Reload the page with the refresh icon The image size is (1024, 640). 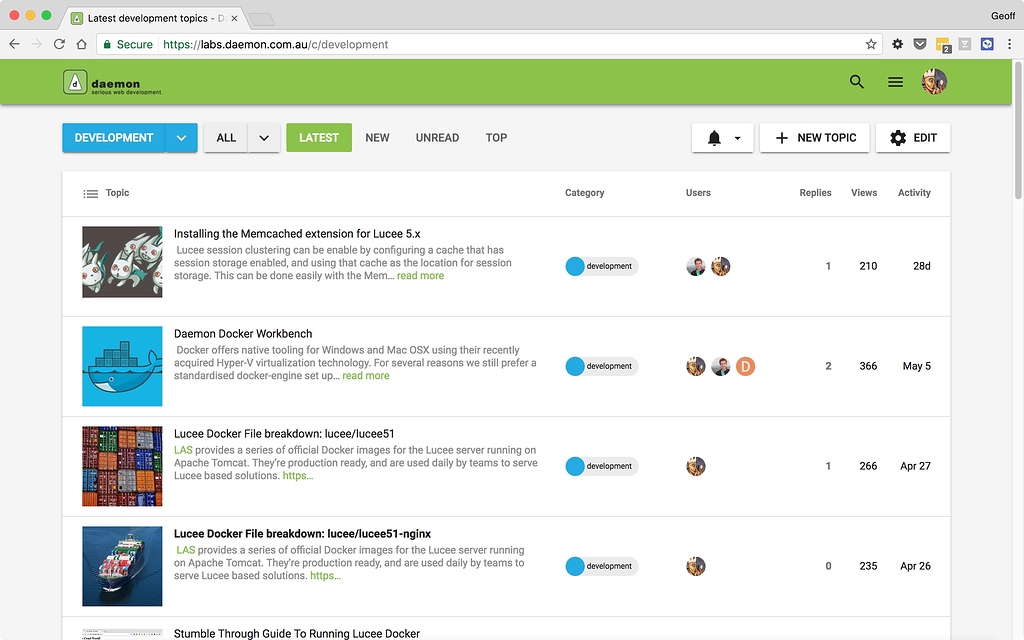60,44
